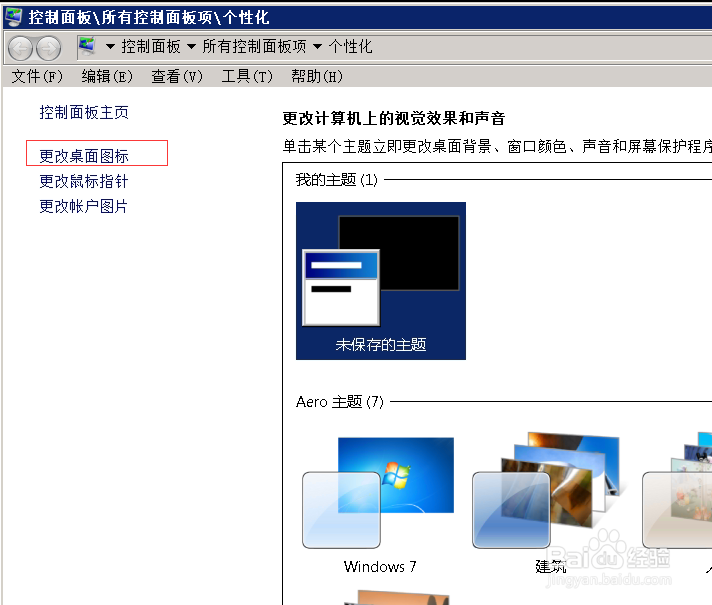
Task: Click the control panel icon in title bar
Action: (x=13, y=17)
